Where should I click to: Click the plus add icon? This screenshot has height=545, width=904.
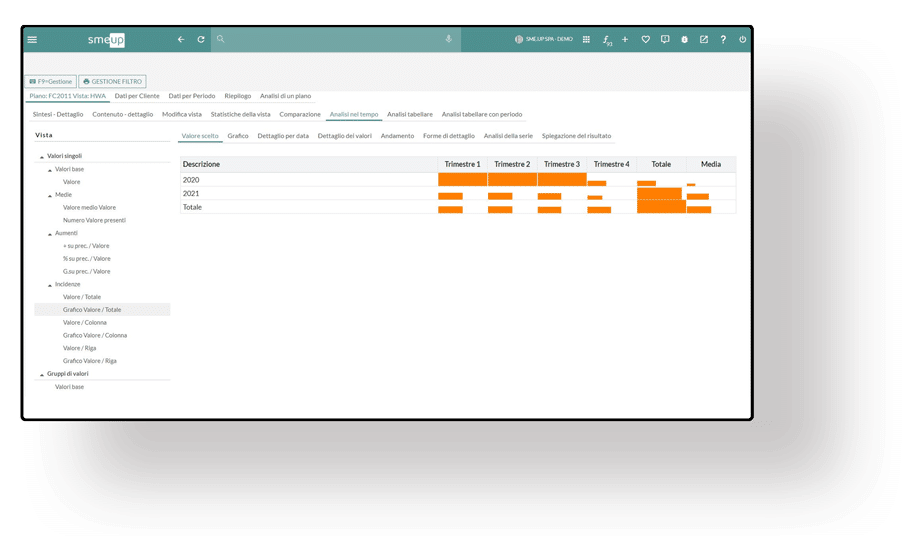coord(625,40)
